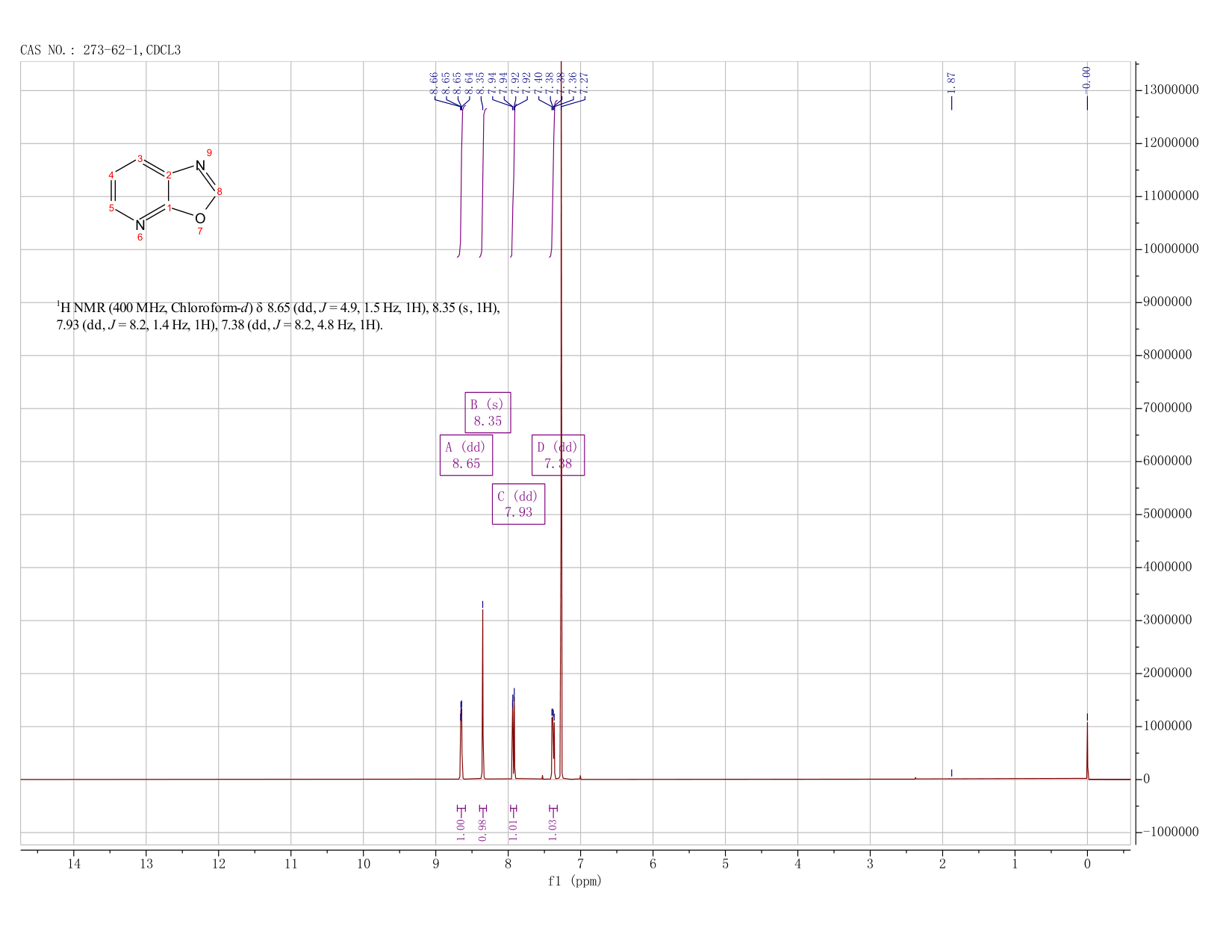This screenshot has height=952, width=1232.
Task: Click the f1 (ppm) axis title
Action: [575, 881]
